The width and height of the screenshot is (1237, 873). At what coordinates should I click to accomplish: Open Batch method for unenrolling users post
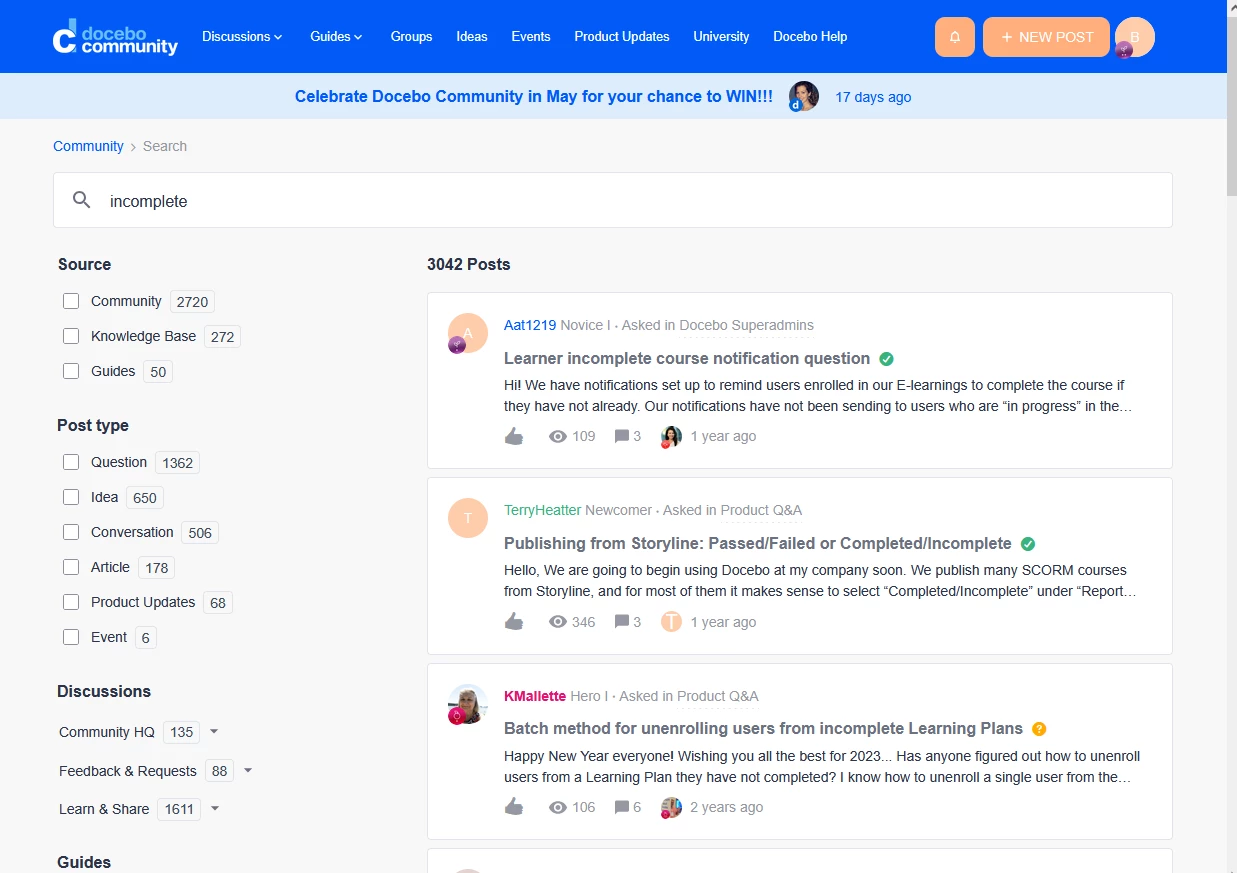click(764, 729)
